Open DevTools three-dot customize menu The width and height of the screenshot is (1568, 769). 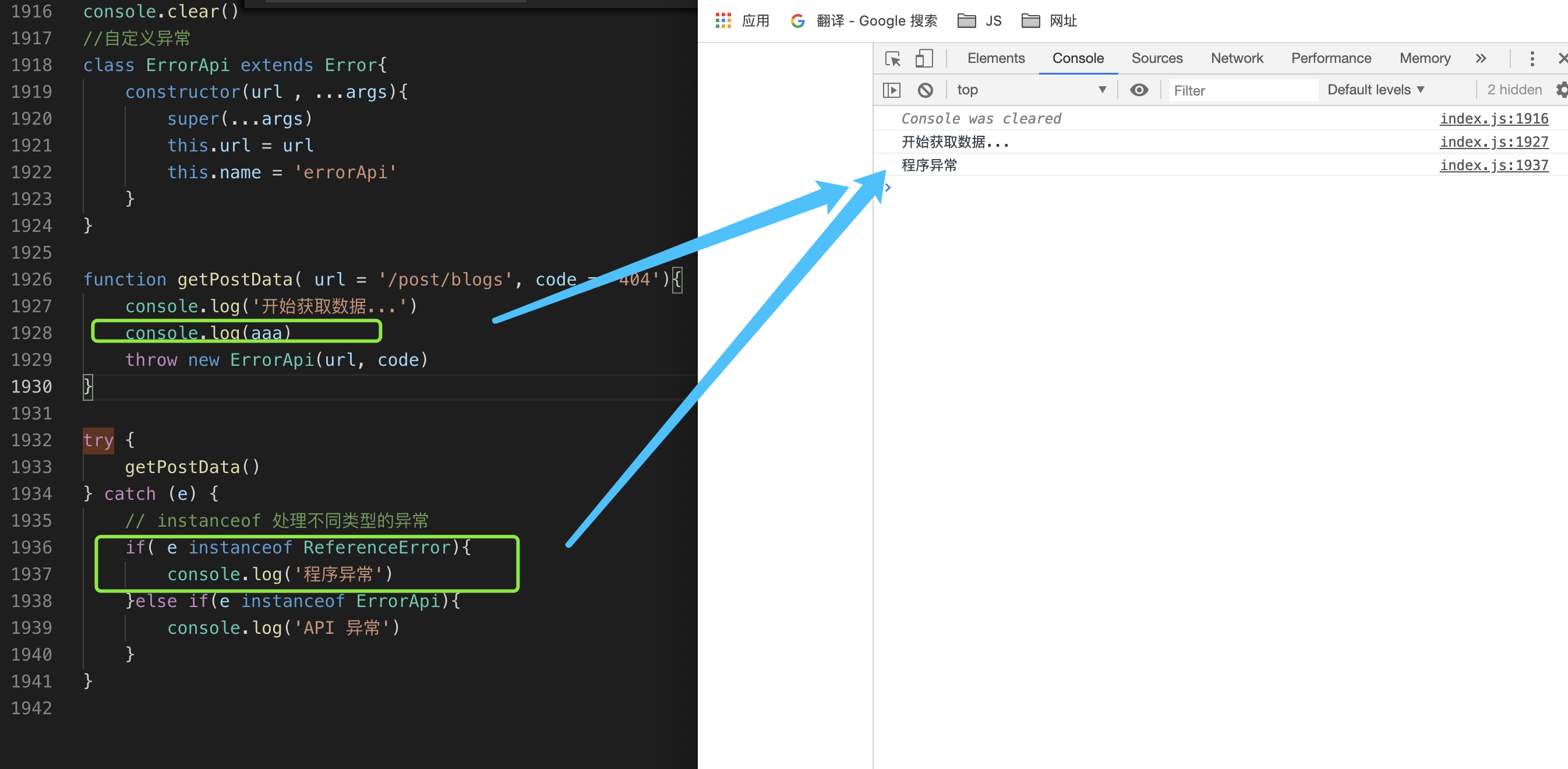(1532, 58)
